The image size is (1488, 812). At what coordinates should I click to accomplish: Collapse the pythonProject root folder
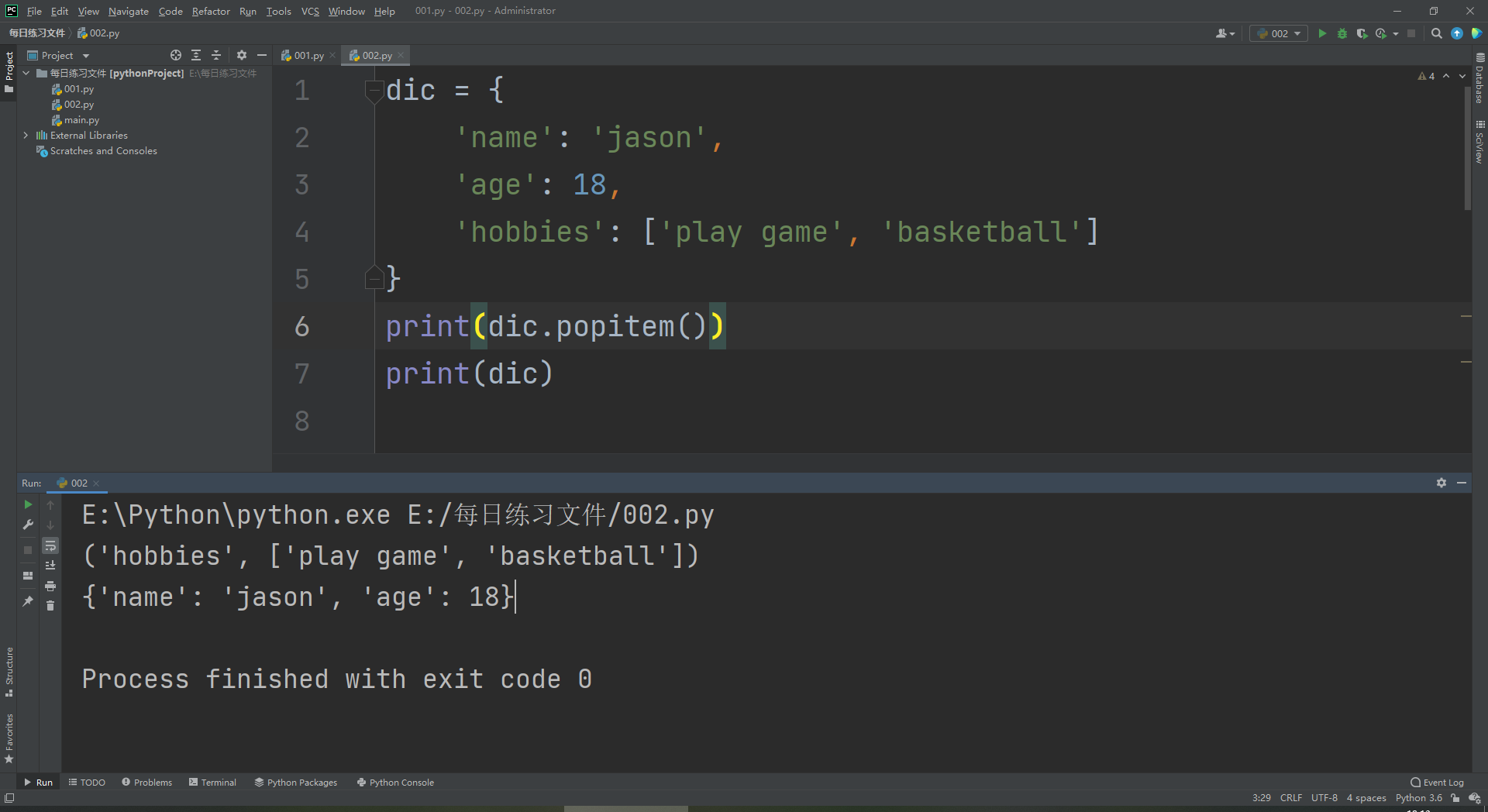coord(26,73)
